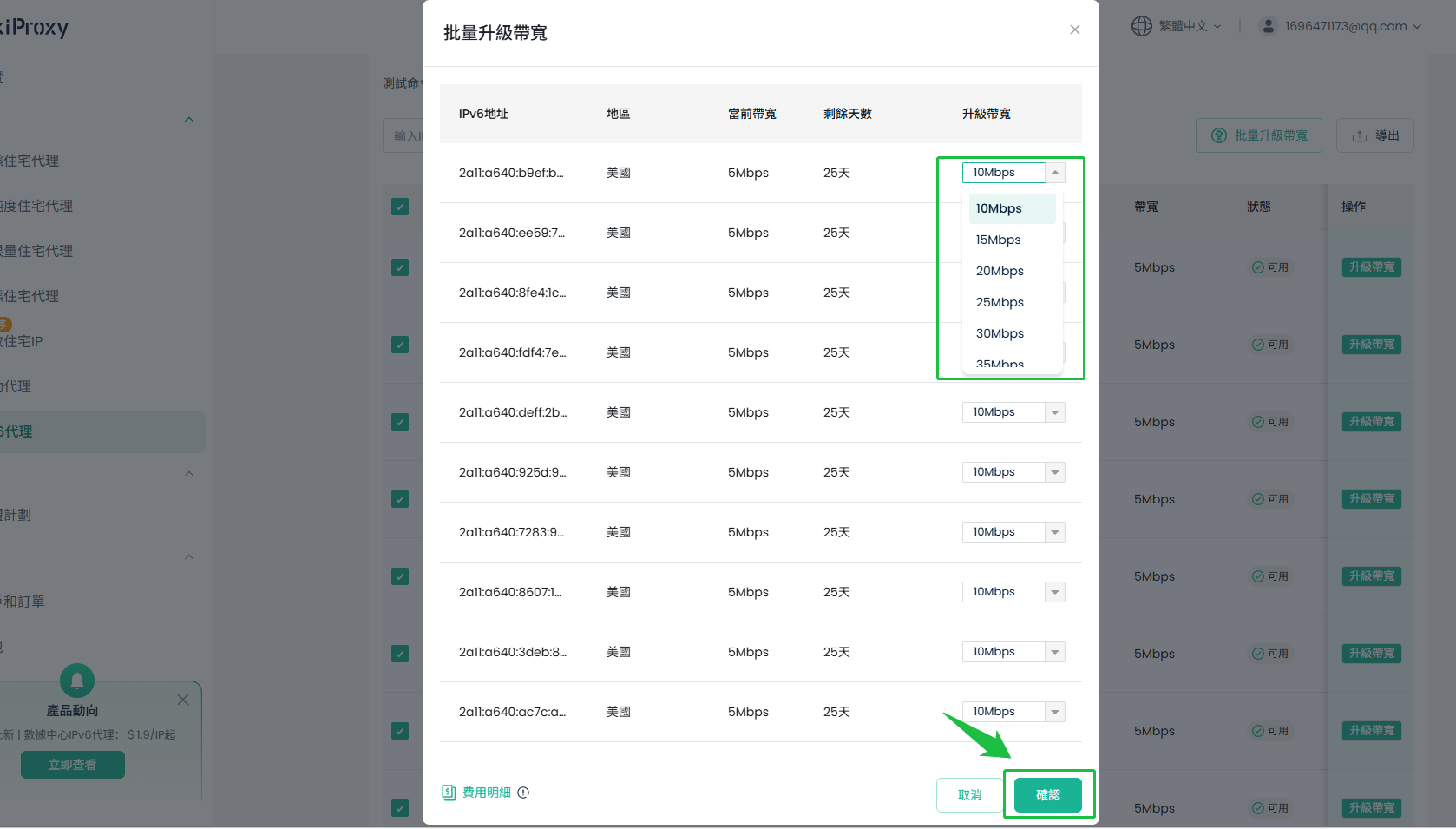Choose the highlighted 10Mbps option
The height and width of the screenshot is (829, 1456).
(1012, 208)
